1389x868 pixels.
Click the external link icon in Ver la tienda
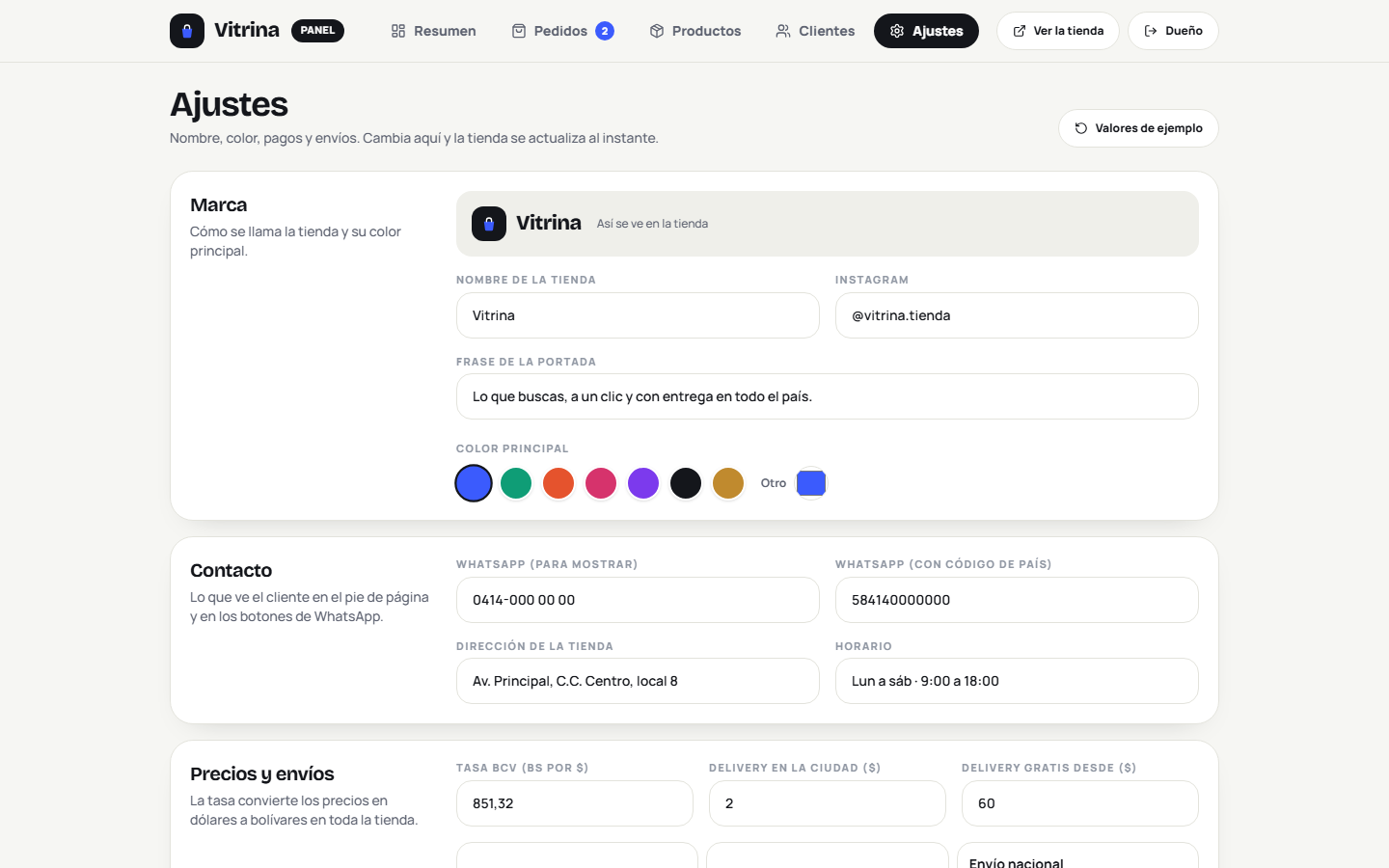(x=1020, y=31)
